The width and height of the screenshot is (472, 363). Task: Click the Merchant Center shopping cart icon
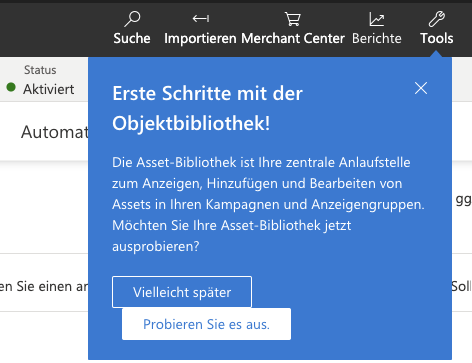[293, 19]
